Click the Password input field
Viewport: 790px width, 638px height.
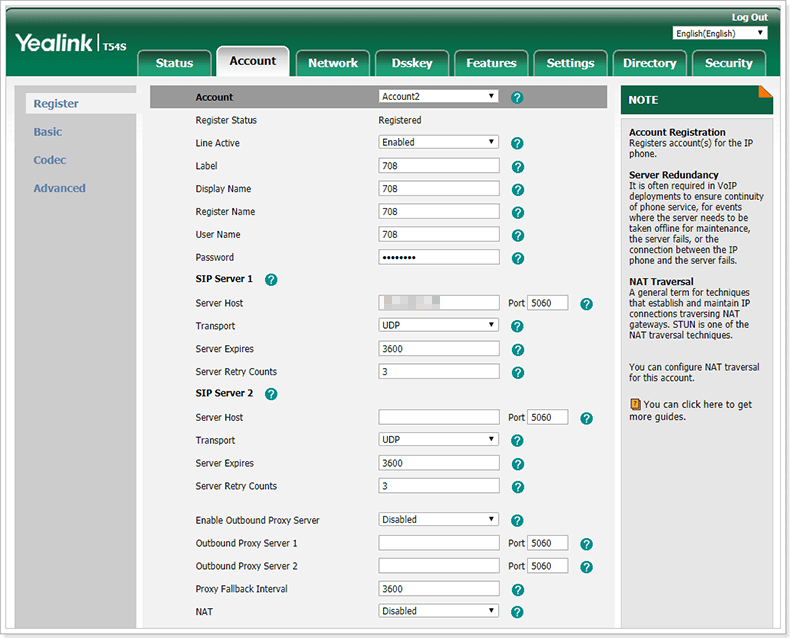tap(439, 257)
